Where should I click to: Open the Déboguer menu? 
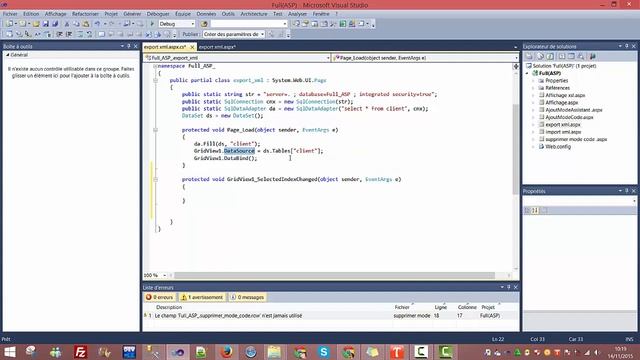[158, 14]
